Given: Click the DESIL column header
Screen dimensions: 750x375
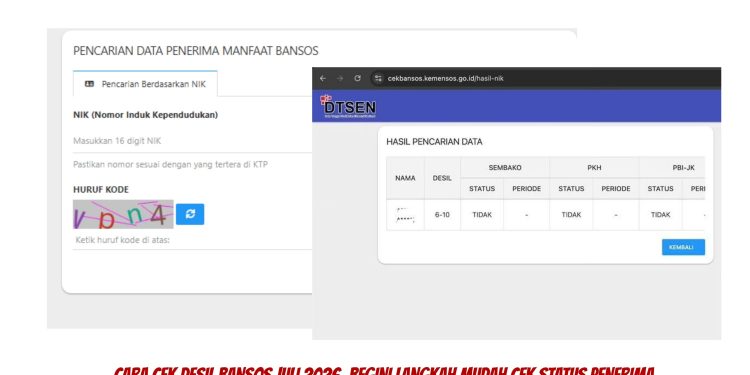Looking at the screenshot, I should click(442, 178).
